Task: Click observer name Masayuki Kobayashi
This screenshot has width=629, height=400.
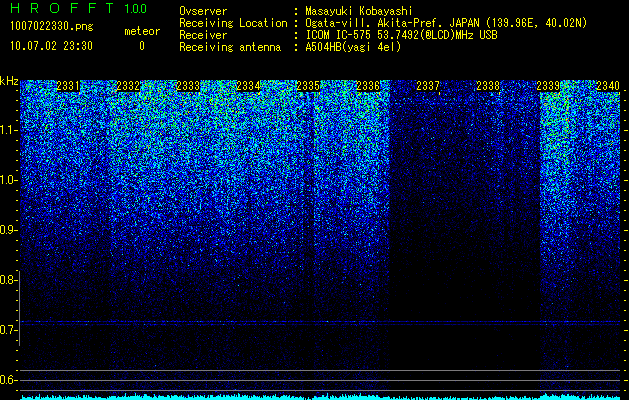Action: [x=359, y=11]
